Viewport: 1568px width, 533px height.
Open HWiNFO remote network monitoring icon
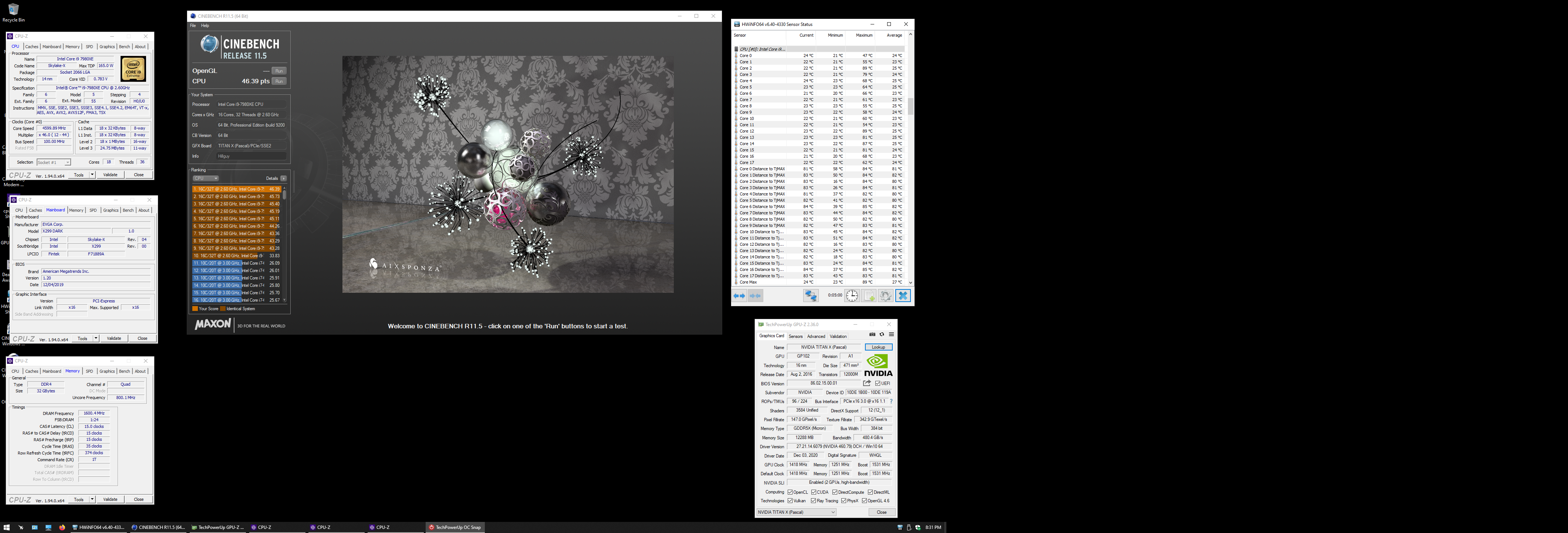(811, 295)
